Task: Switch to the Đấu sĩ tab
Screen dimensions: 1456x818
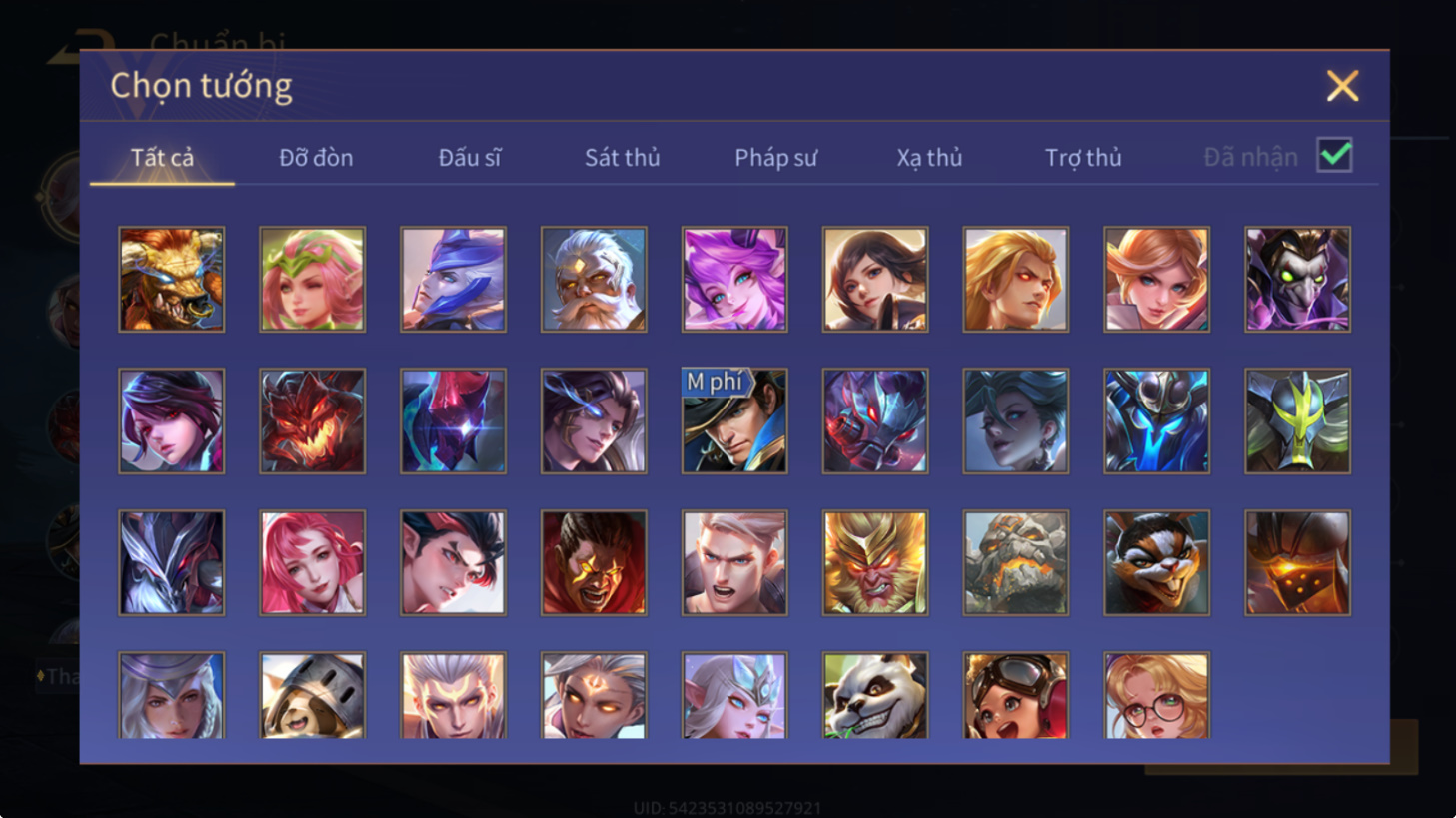Action: pyautogui.click(x=469, y=157)
